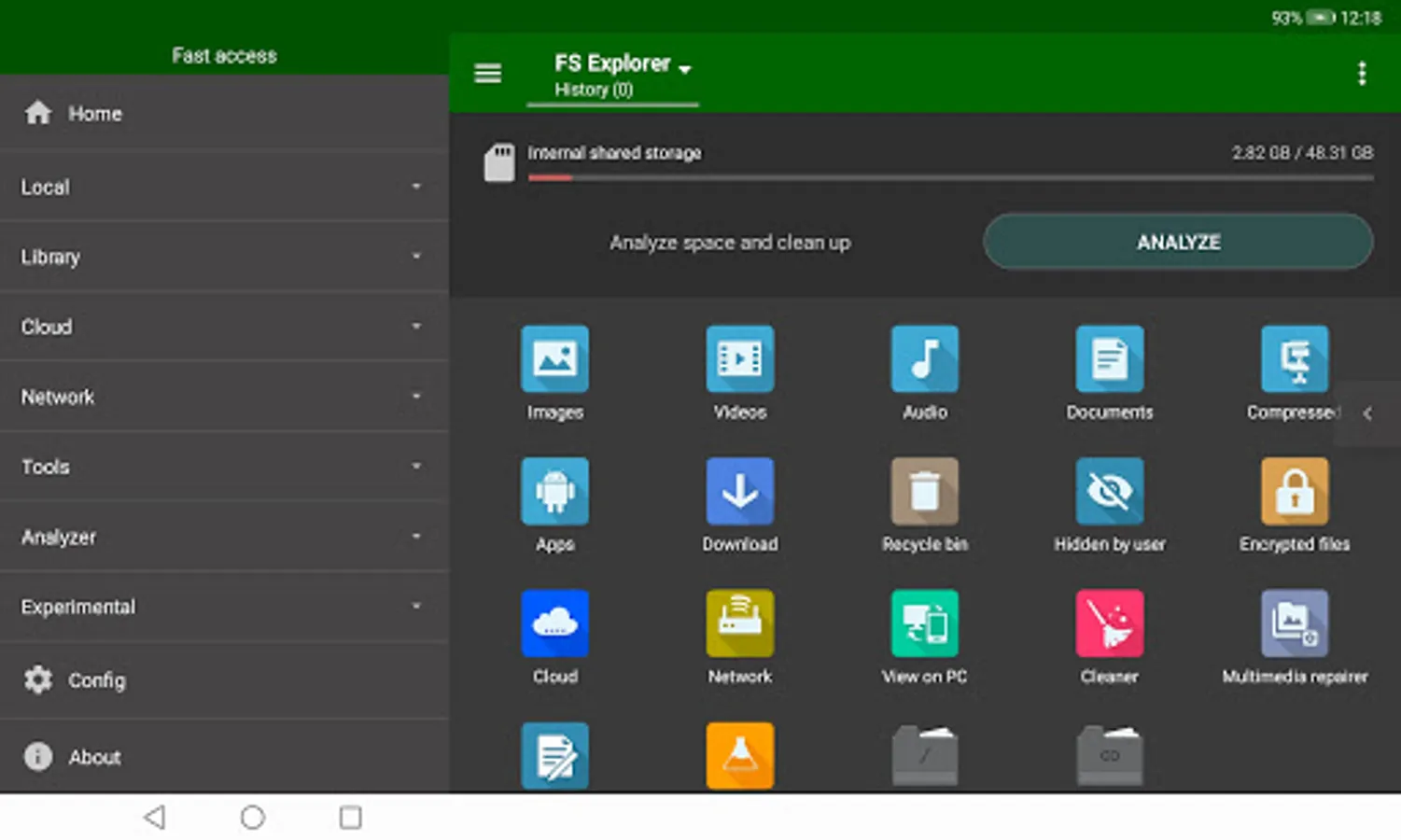
Task: Open the Recycle bin
Action: tap(924, 492)
